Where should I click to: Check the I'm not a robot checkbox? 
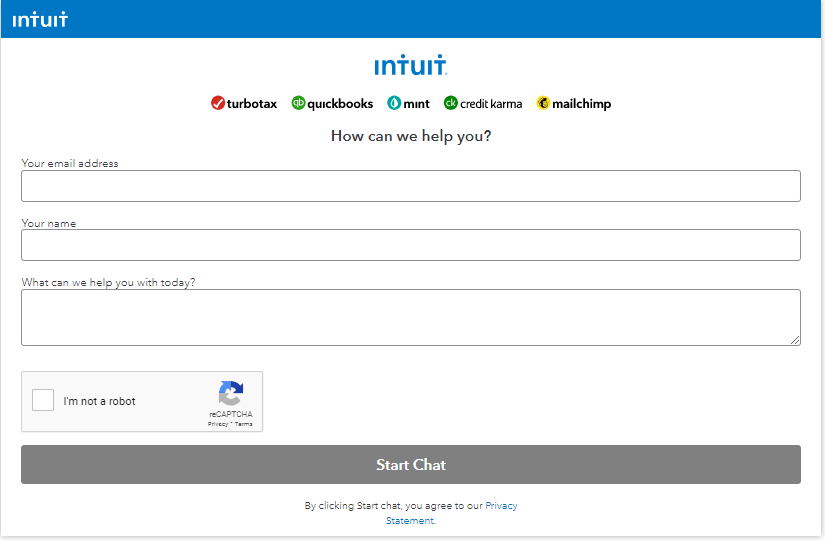tap(43, 400)
